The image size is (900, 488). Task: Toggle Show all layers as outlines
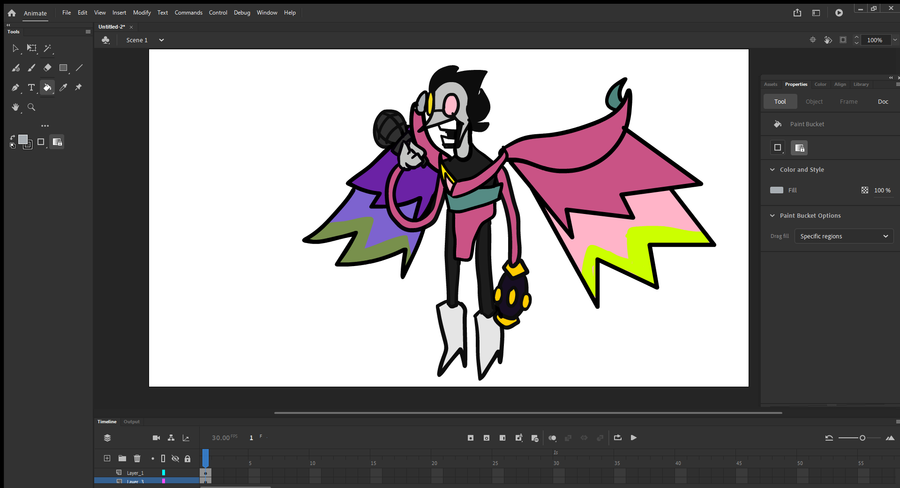(x=163, y=458)
